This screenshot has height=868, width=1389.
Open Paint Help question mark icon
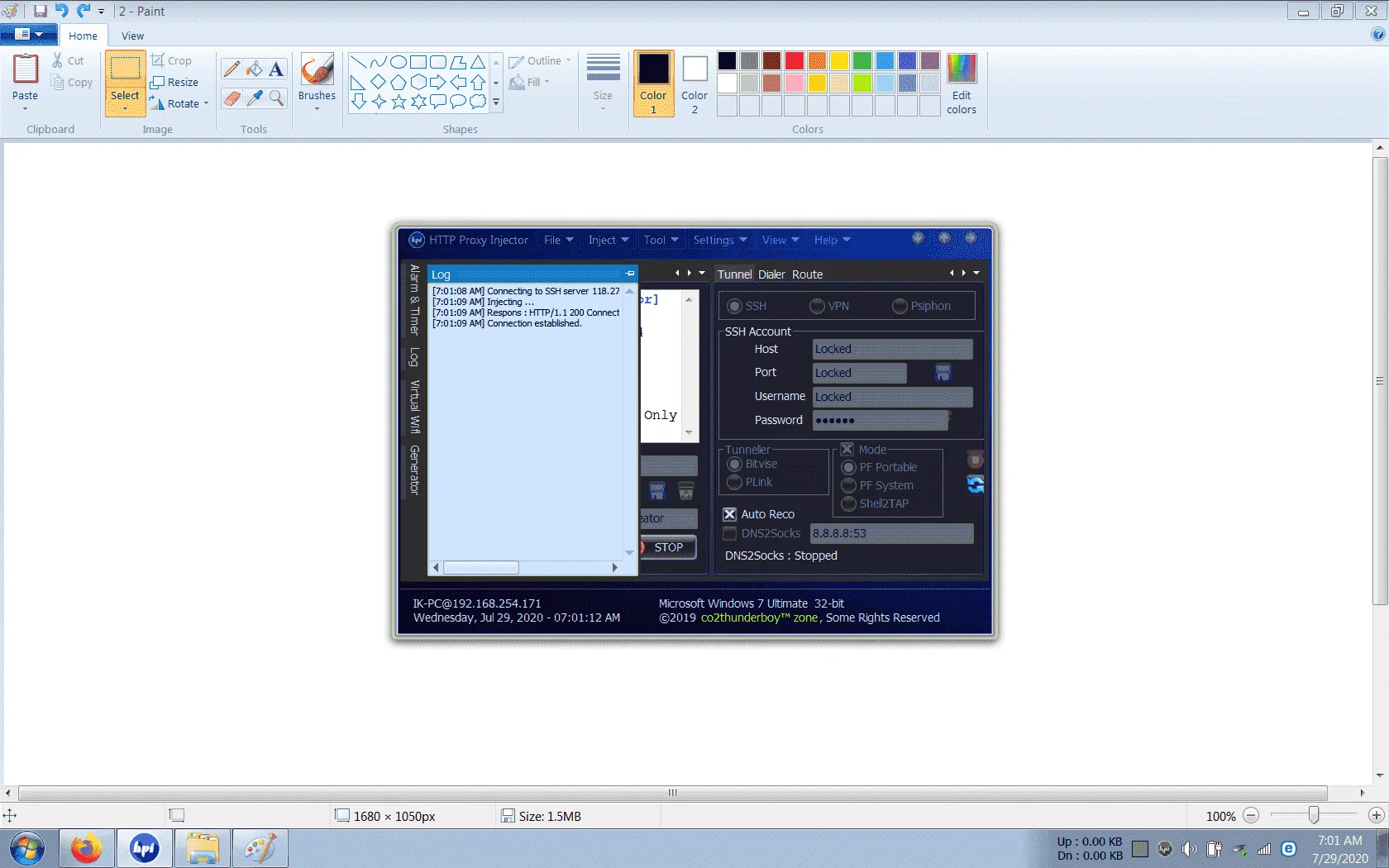click(x=1377, y=34)
